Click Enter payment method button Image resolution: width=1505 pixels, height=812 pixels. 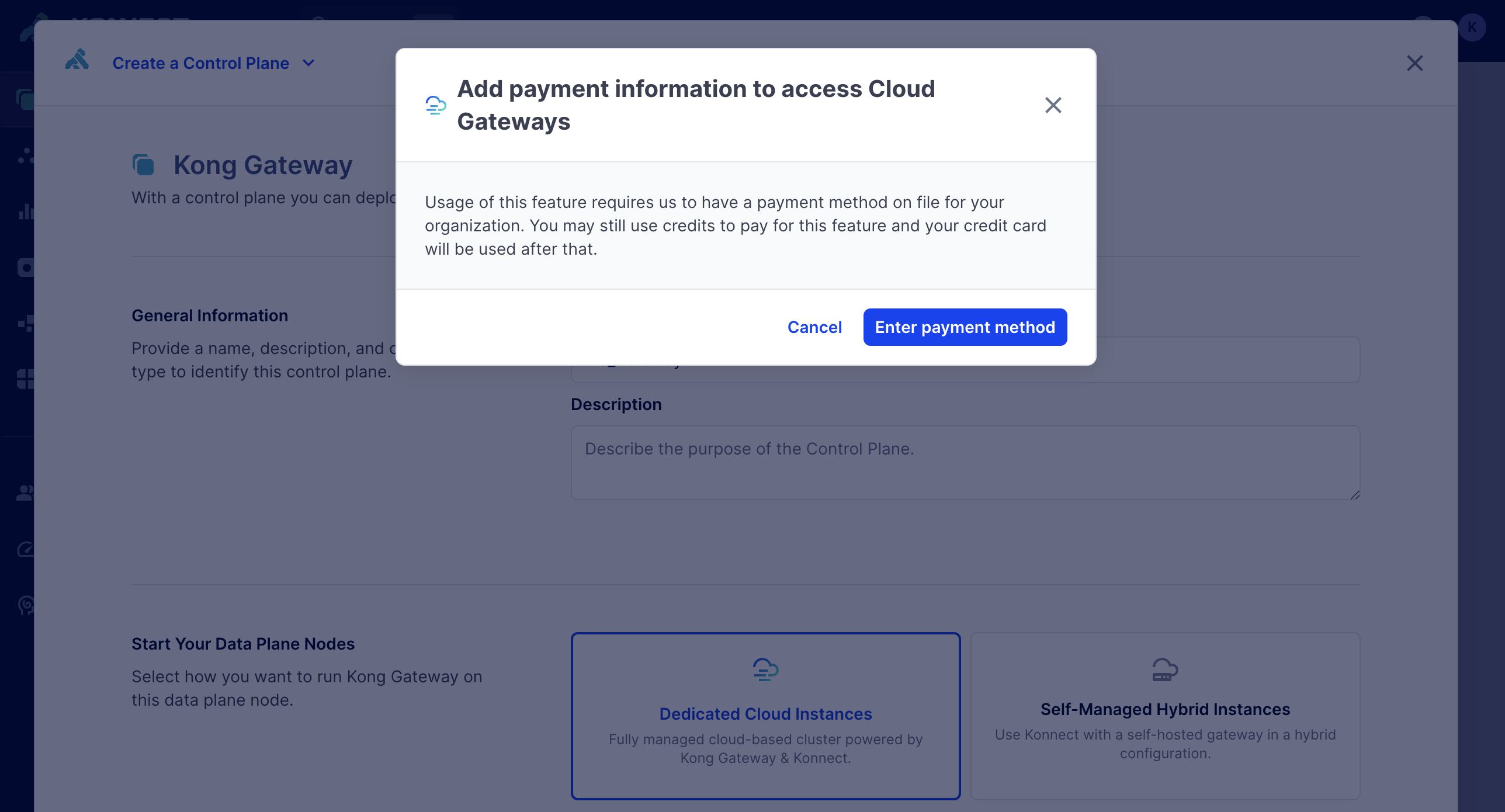coord(965,327)
